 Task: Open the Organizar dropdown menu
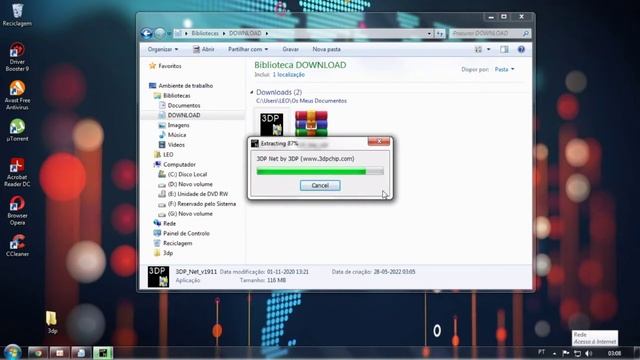[163, 49]
